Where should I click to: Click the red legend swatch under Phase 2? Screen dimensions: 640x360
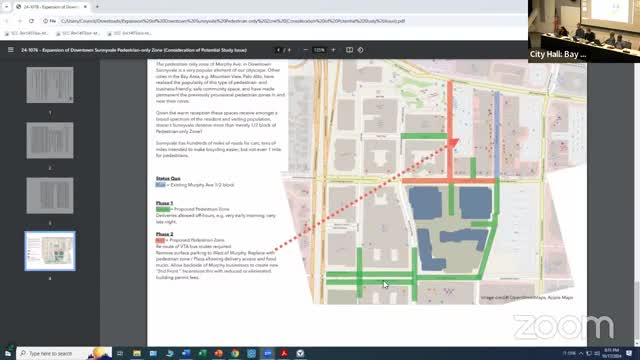pos(160,240)
